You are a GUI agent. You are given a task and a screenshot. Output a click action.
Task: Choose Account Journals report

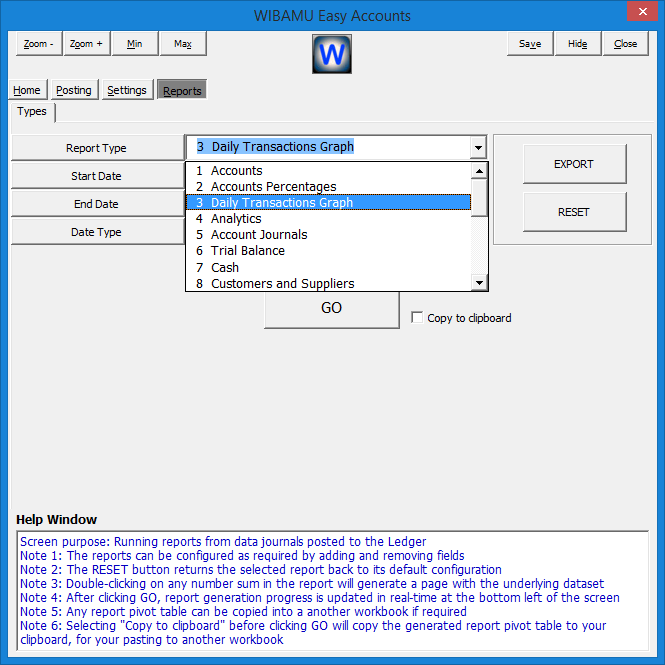coord(328,235)
